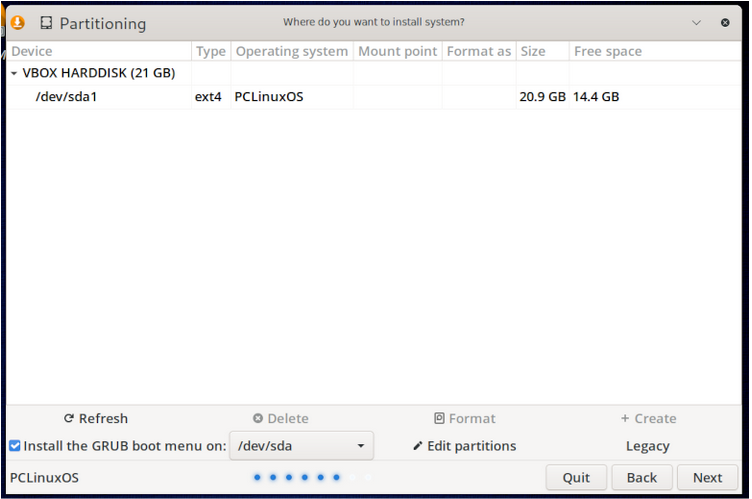Click the Delete partition button
This screenshot has width=752, height=499.
click(281, 418)
